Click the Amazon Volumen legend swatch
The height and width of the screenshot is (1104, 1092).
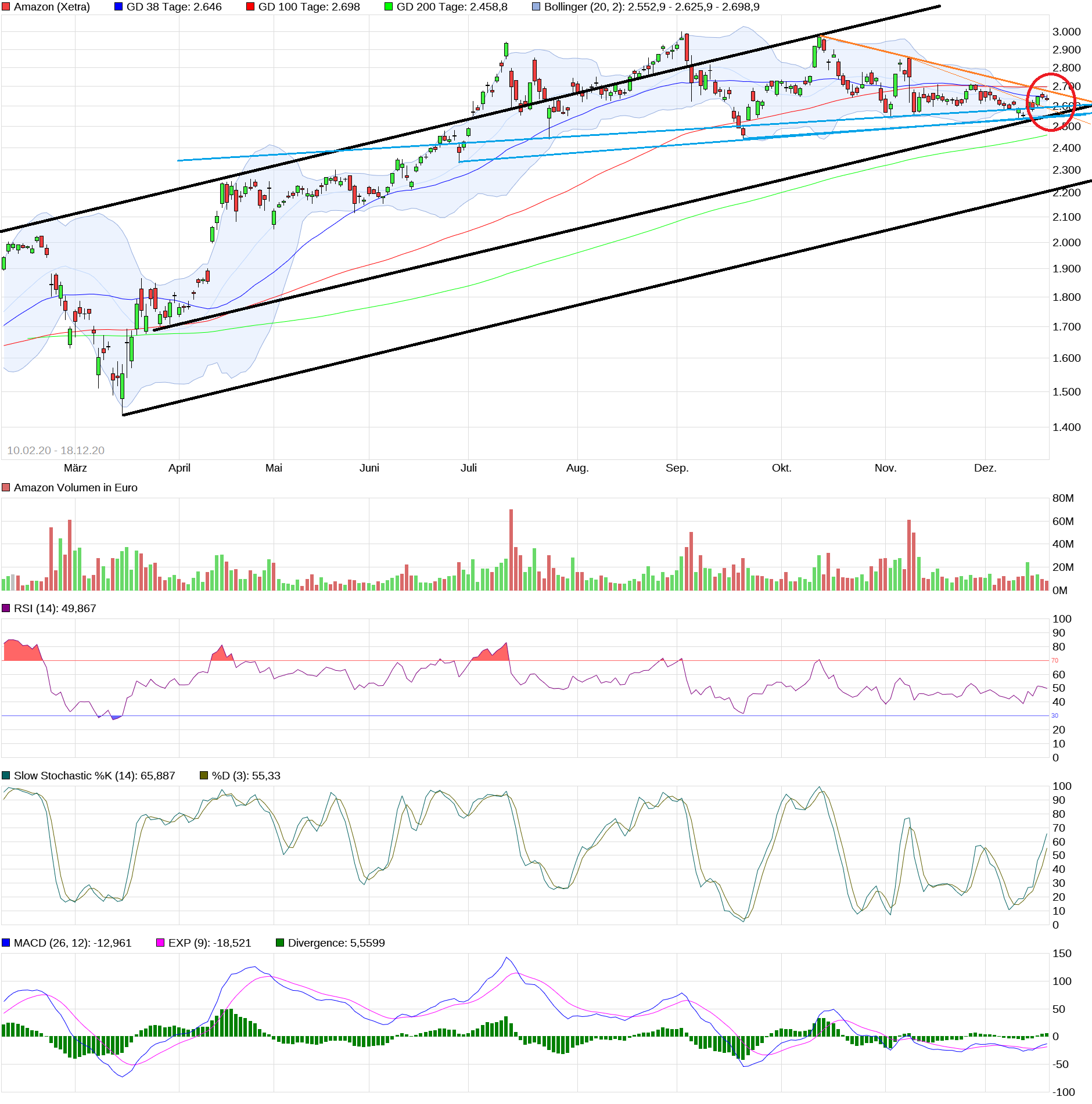click(x=6, y=487)
